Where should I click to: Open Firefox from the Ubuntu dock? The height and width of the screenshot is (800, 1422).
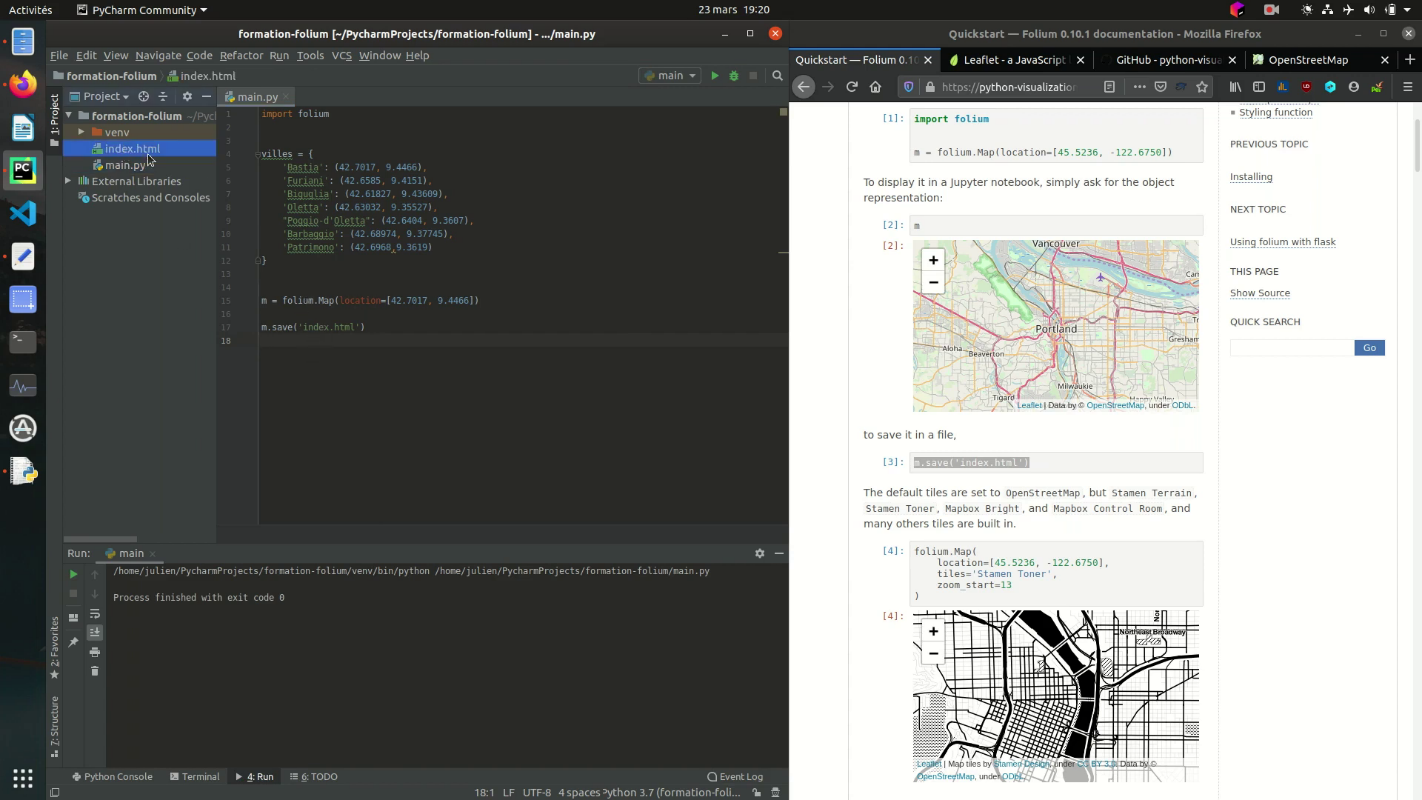coord(23,84)
